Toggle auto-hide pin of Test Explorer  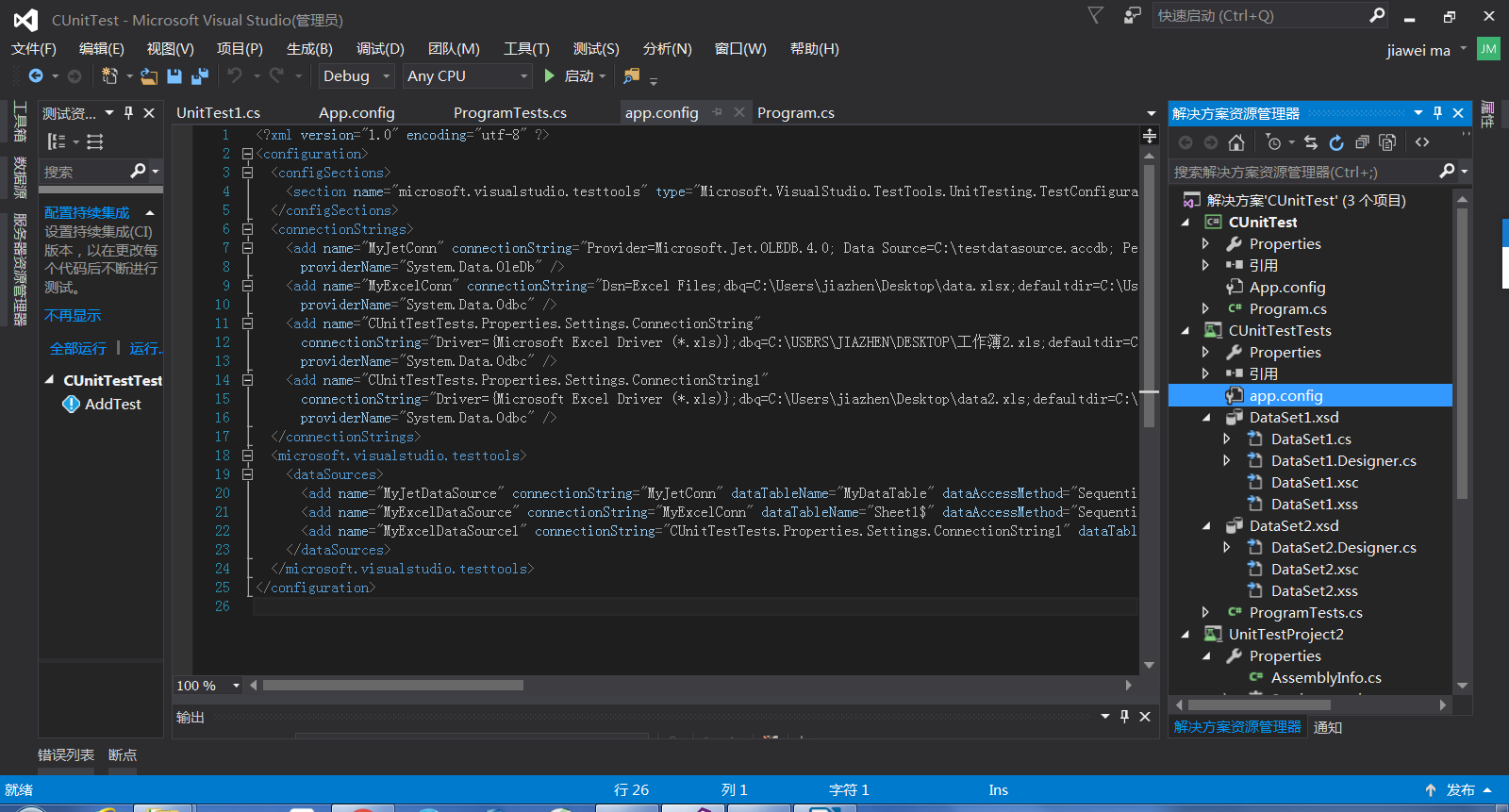pyautogui.click(x=129, y=113)
